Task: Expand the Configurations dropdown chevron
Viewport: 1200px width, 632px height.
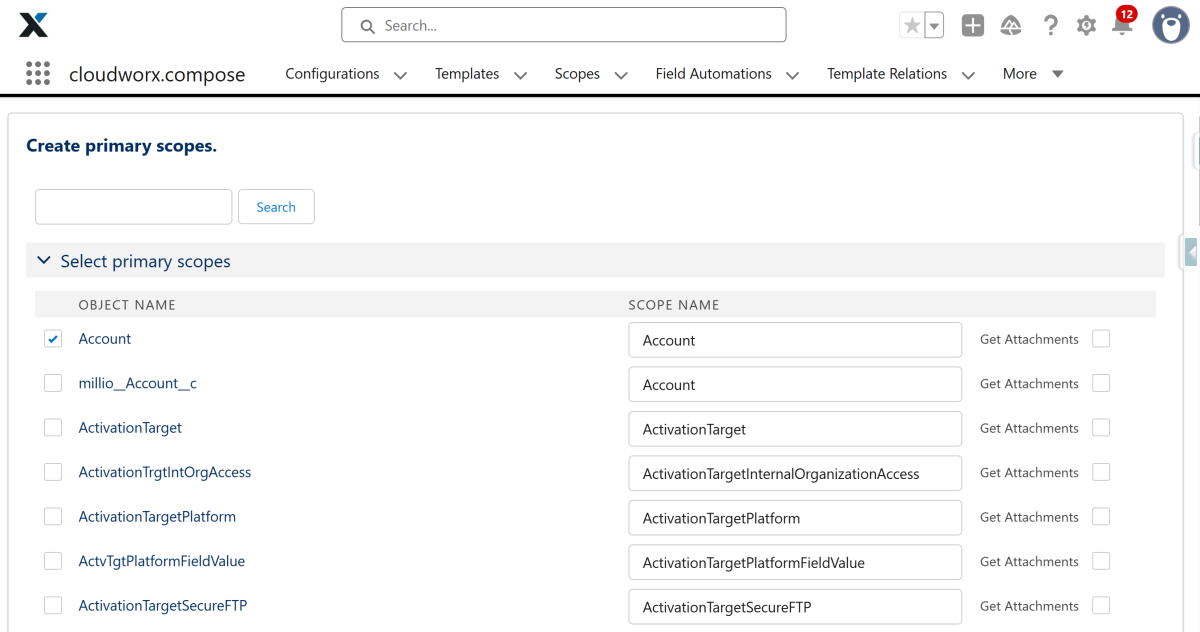Action: (400, 75)
